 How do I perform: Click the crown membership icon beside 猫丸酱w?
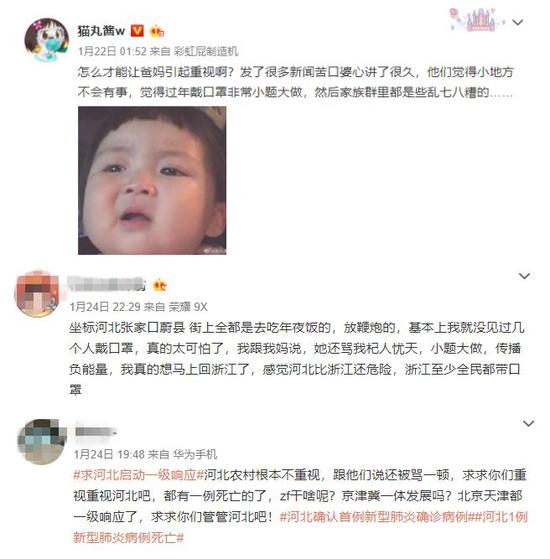click(x=157, y=31)
